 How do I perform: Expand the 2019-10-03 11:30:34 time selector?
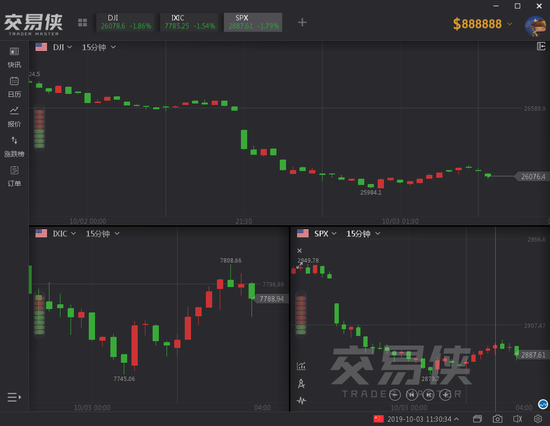(423, 419)
